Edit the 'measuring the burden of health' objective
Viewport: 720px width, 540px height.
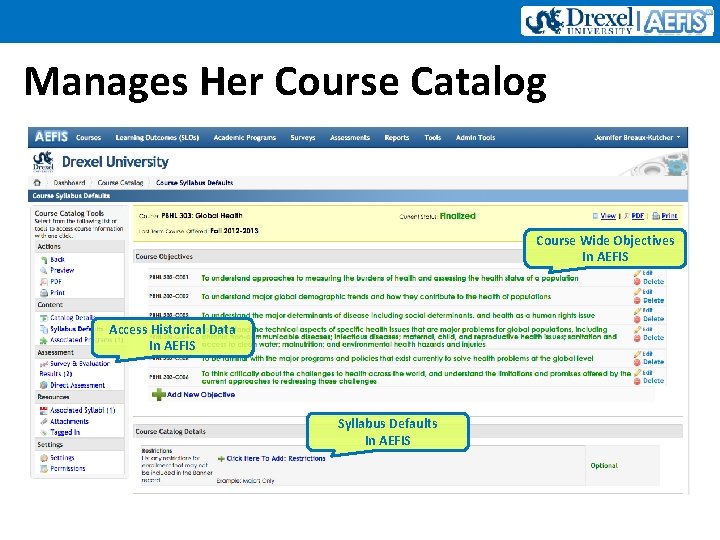(x=647, y=273)
